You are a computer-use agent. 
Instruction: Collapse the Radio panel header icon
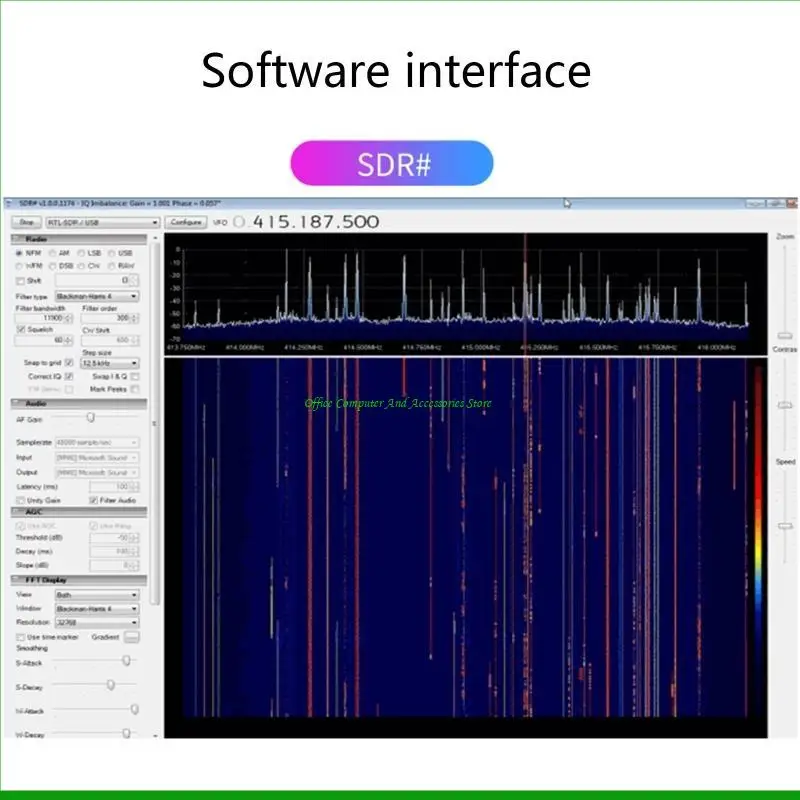[16, 238]
